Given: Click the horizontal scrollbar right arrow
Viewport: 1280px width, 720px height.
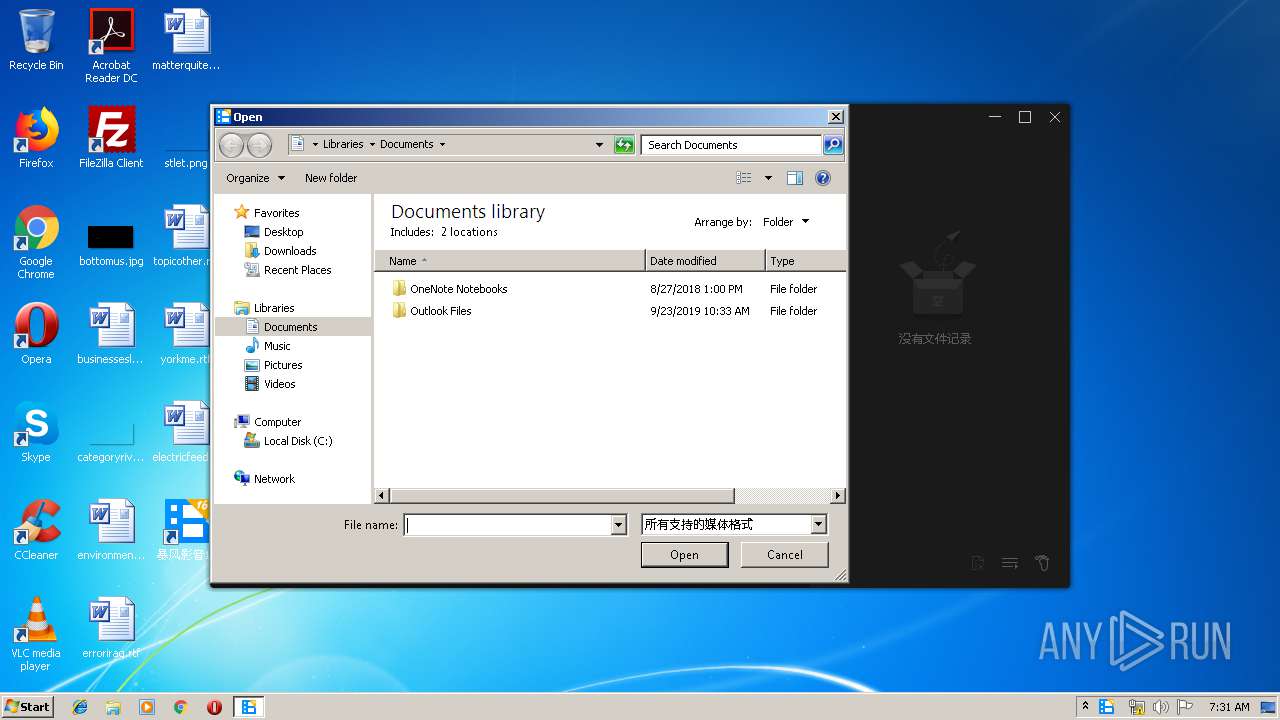Looking at the screenshot, I should (838, 496).
